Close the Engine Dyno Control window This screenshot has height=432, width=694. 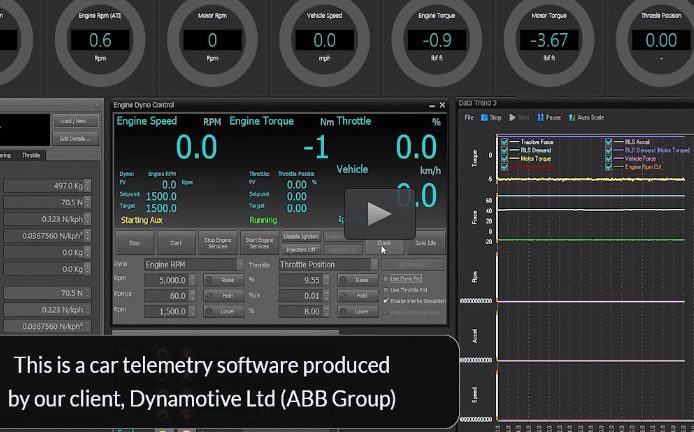(x=442, y=105)
